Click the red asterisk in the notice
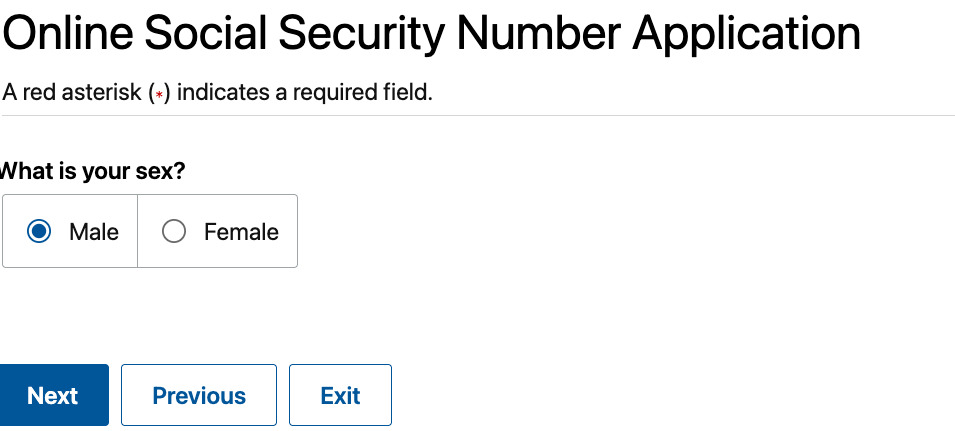This screenshot has width=955, height=431. click(x=158, y=94)
